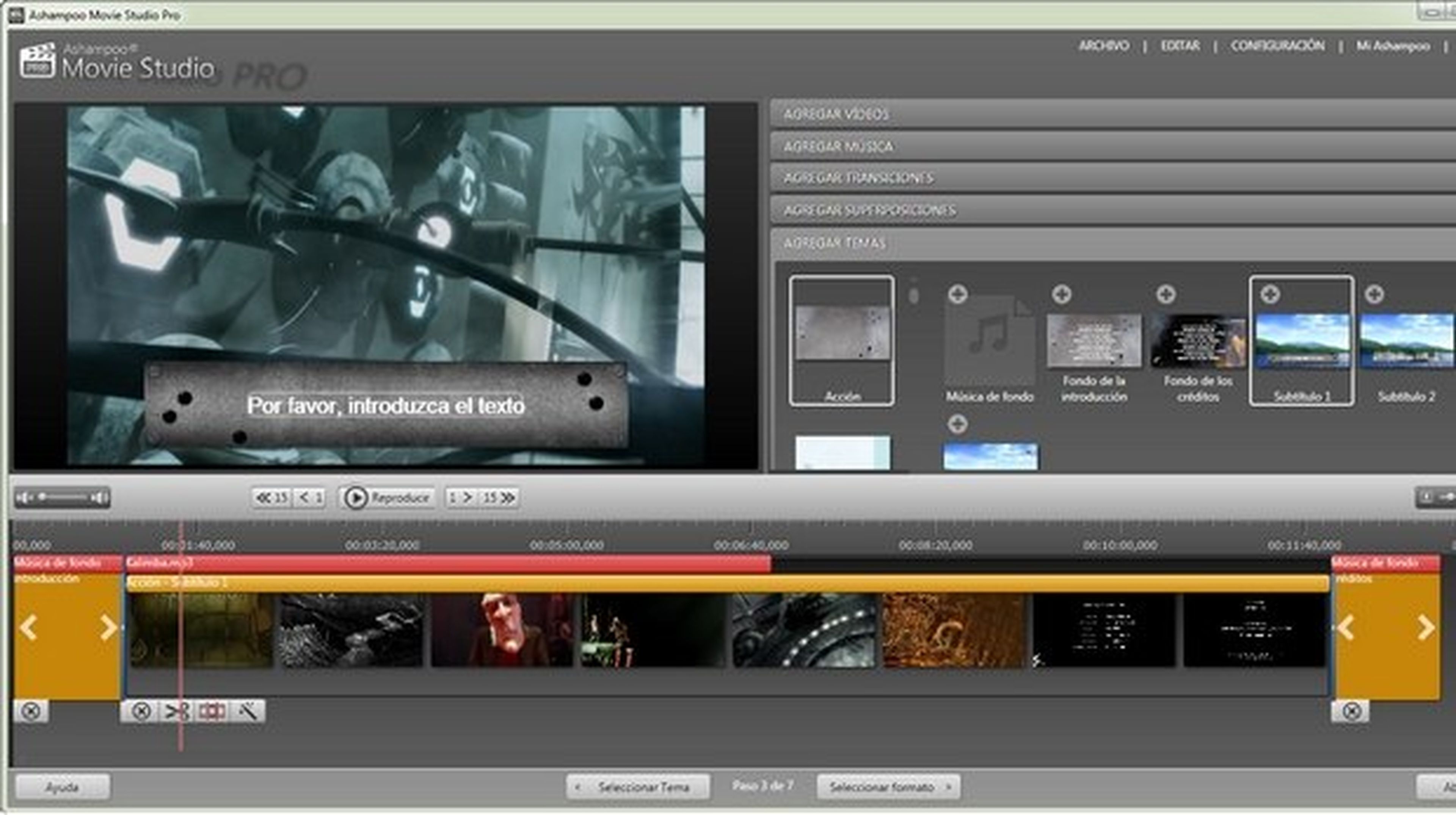Select the bald man's face clip frame

502,630
